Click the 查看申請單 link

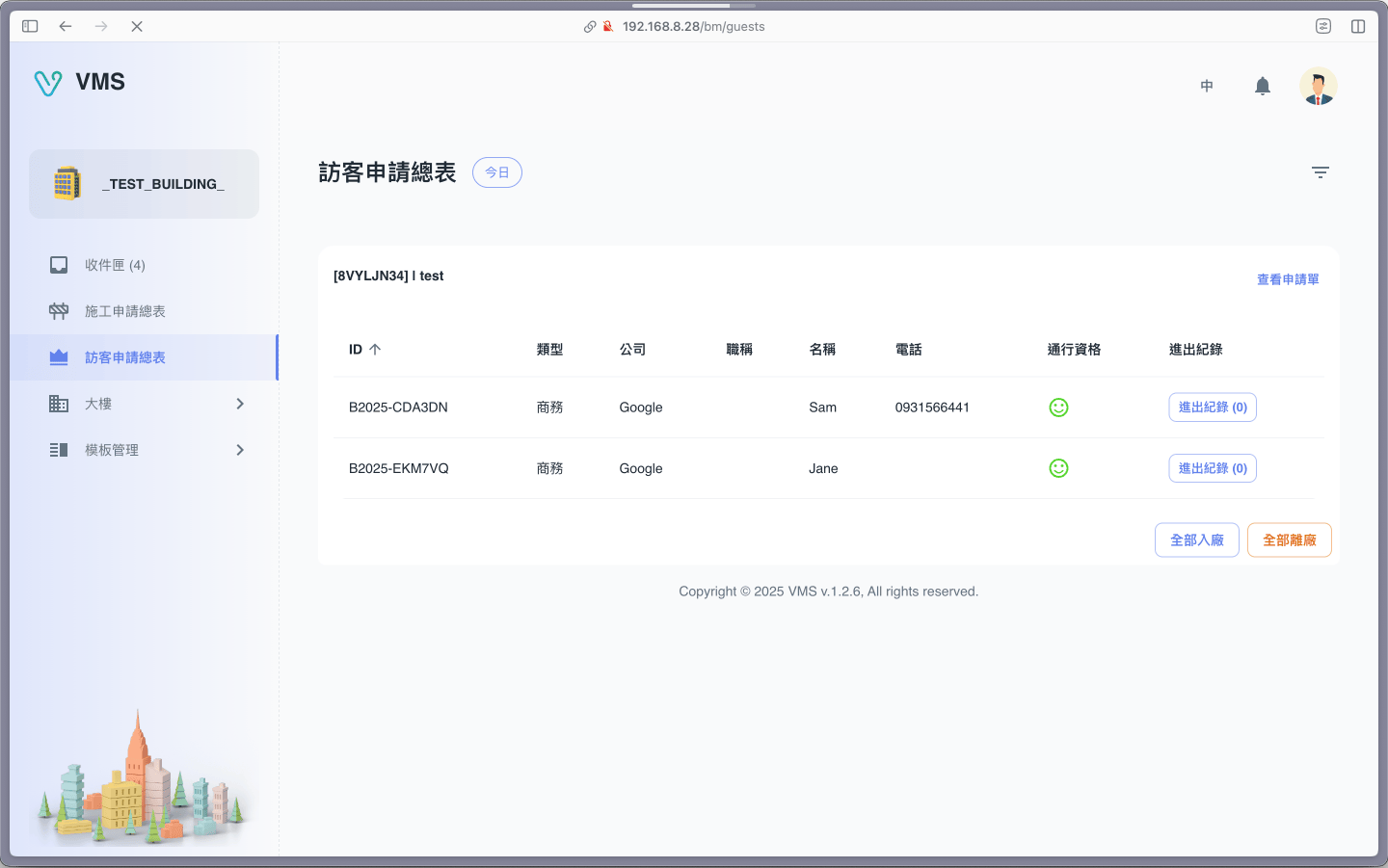point(1287,279)
